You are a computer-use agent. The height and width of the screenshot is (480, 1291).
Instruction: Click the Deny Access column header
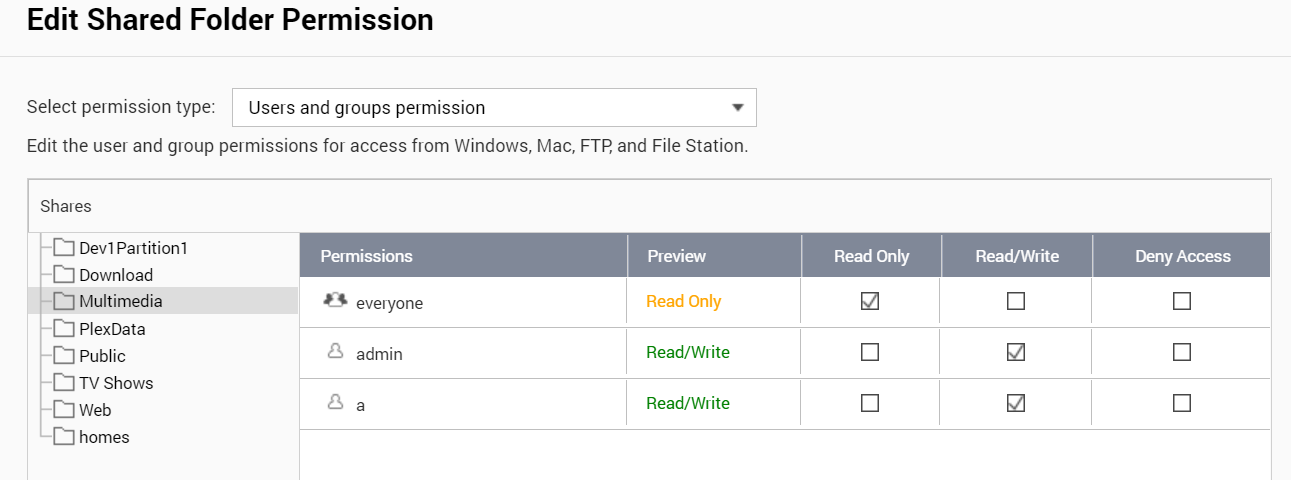pos(1182,256)
